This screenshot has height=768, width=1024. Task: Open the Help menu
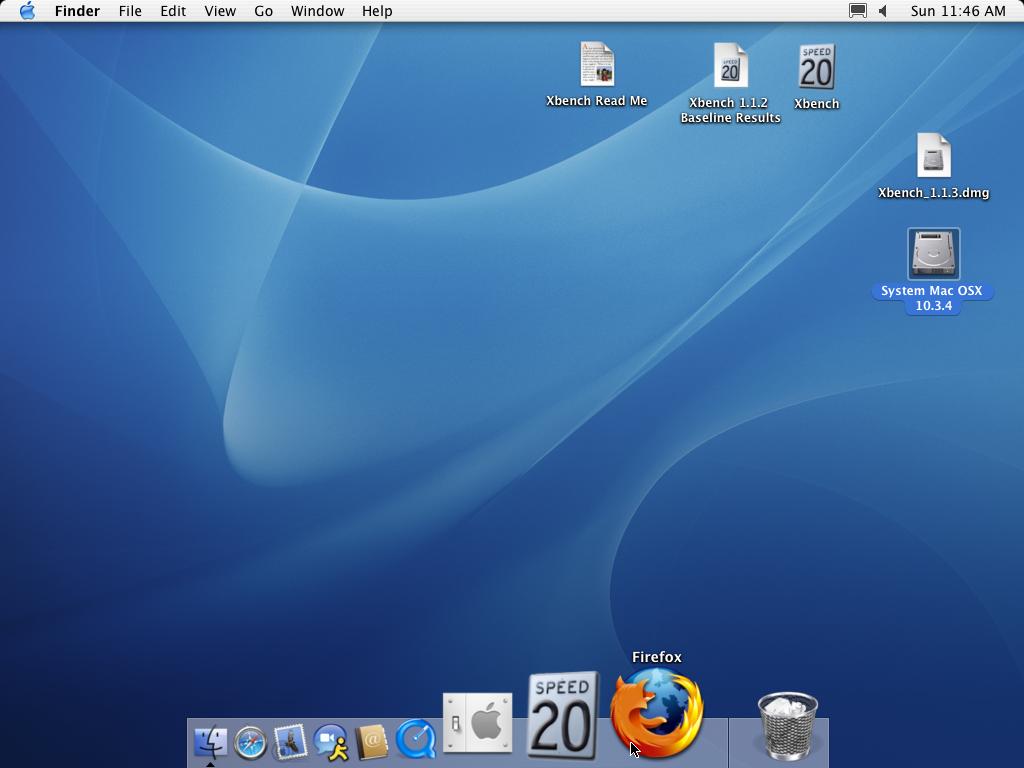[x=377, y=11]
